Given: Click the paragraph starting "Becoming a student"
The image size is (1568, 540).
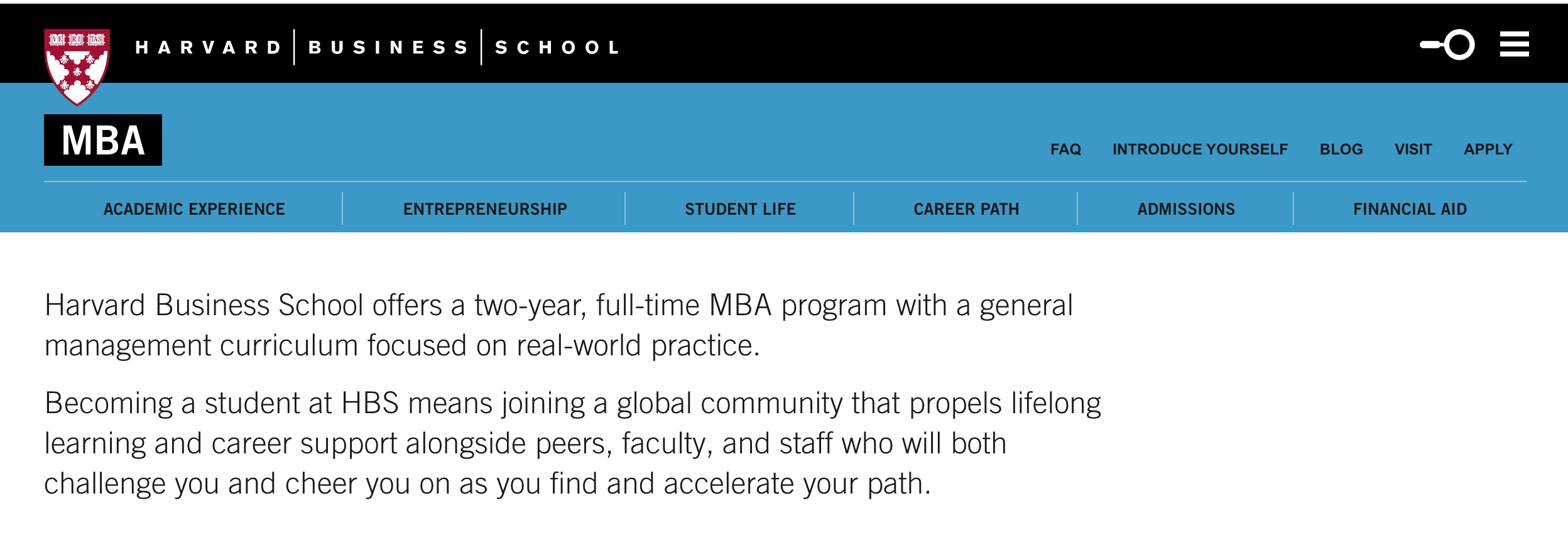Looking at the screenshot, I should [x=572, y=443].
